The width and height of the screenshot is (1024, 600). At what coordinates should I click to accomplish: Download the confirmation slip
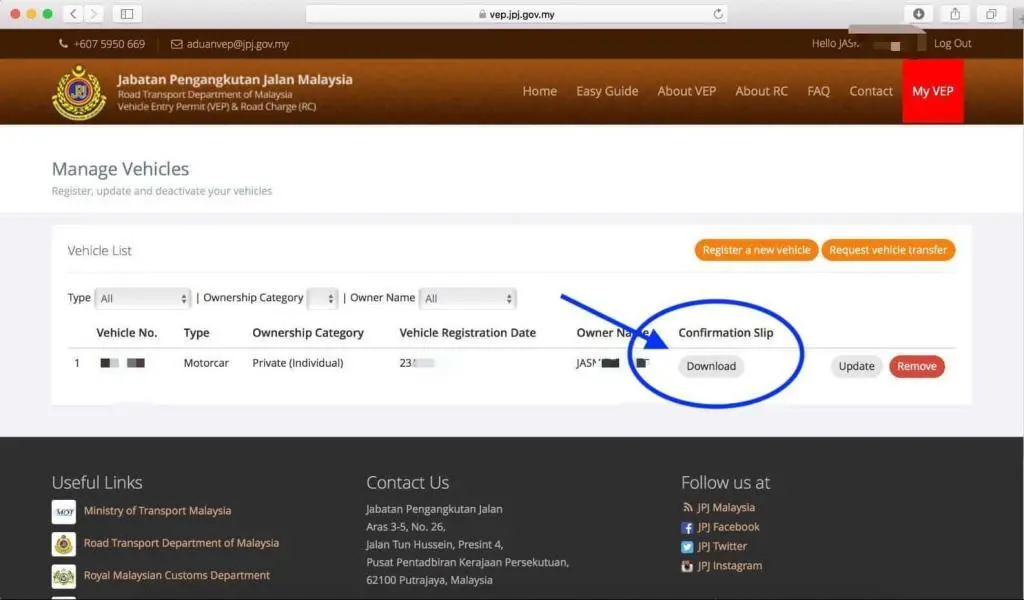711,366
